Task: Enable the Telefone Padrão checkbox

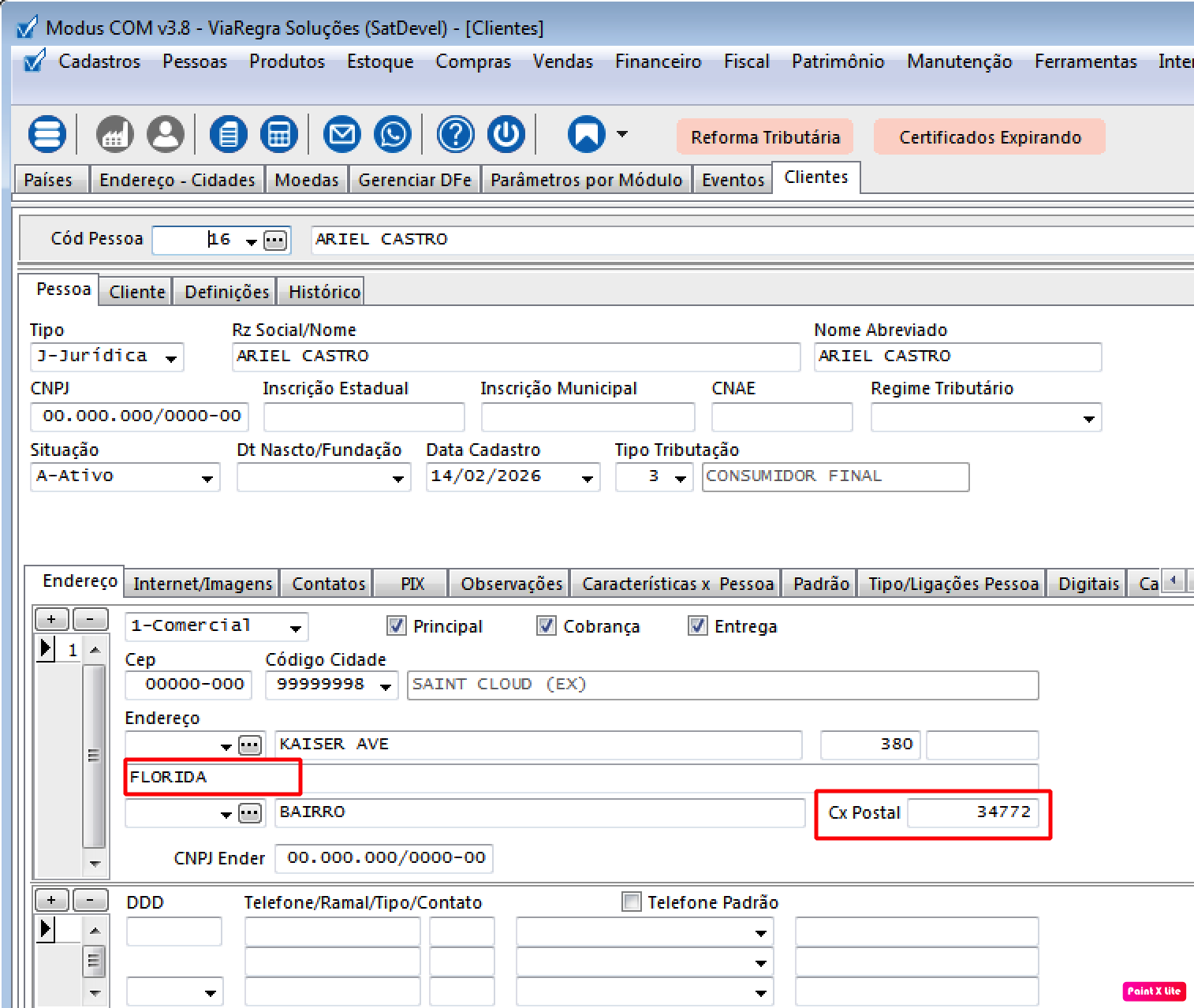Action: coord(632,902)
